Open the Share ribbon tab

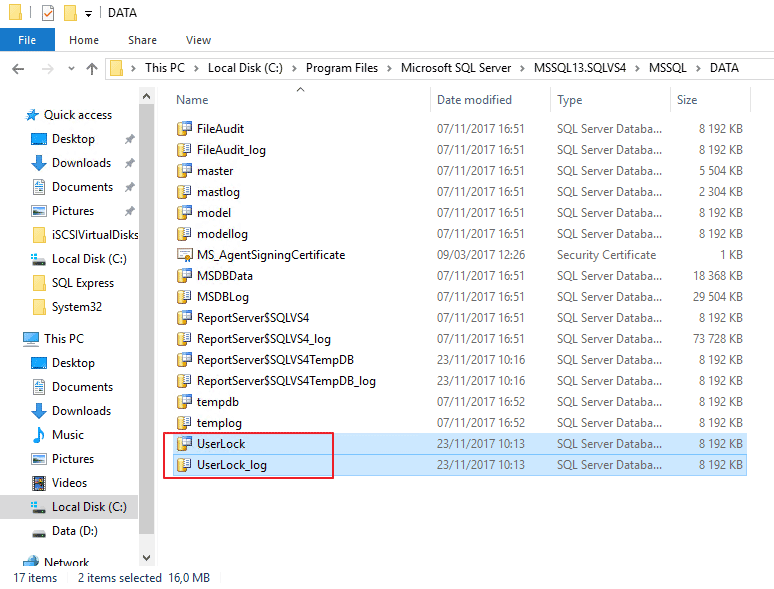point(143,40)
